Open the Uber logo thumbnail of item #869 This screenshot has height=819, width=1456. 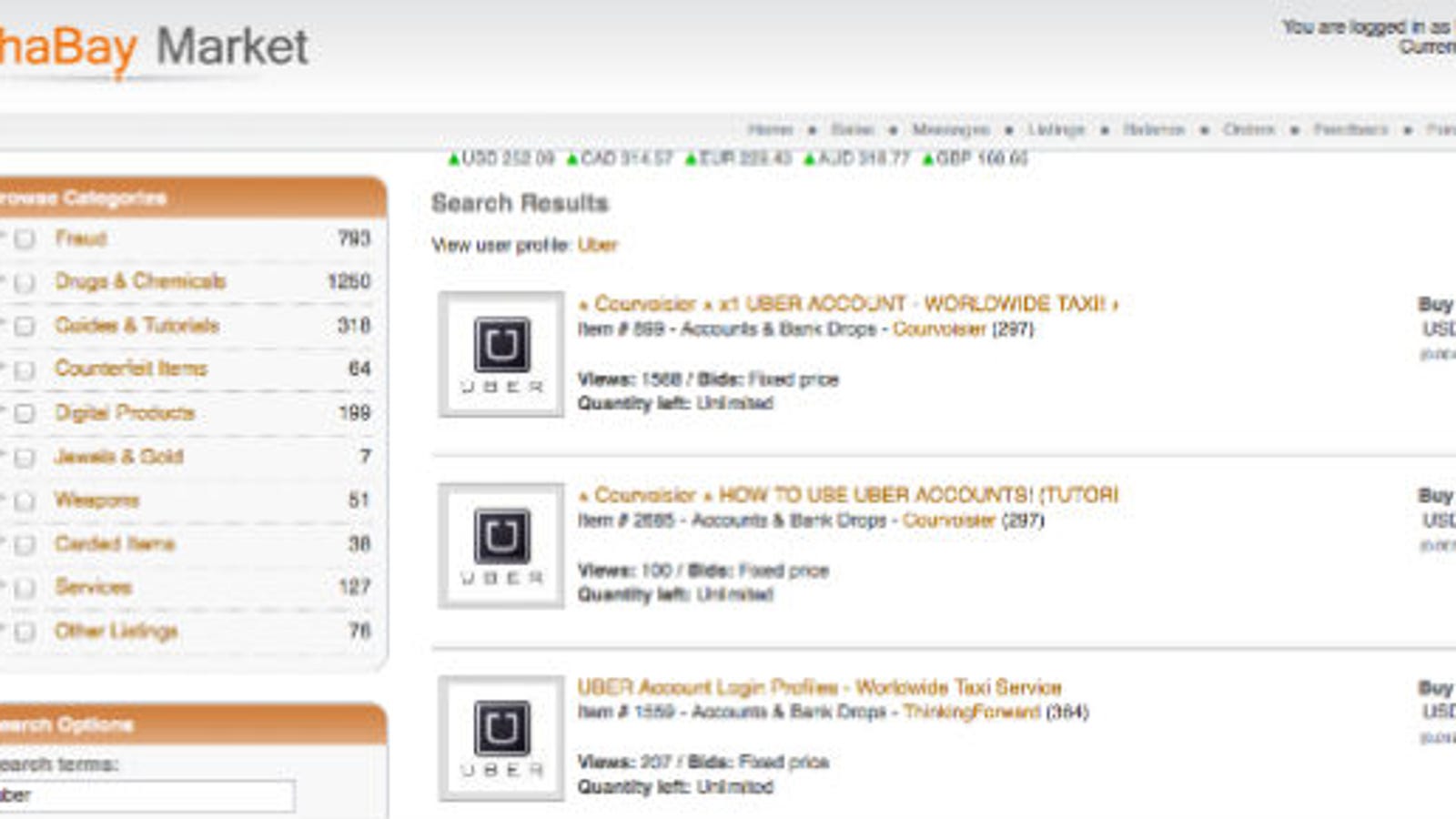(501, 354)
